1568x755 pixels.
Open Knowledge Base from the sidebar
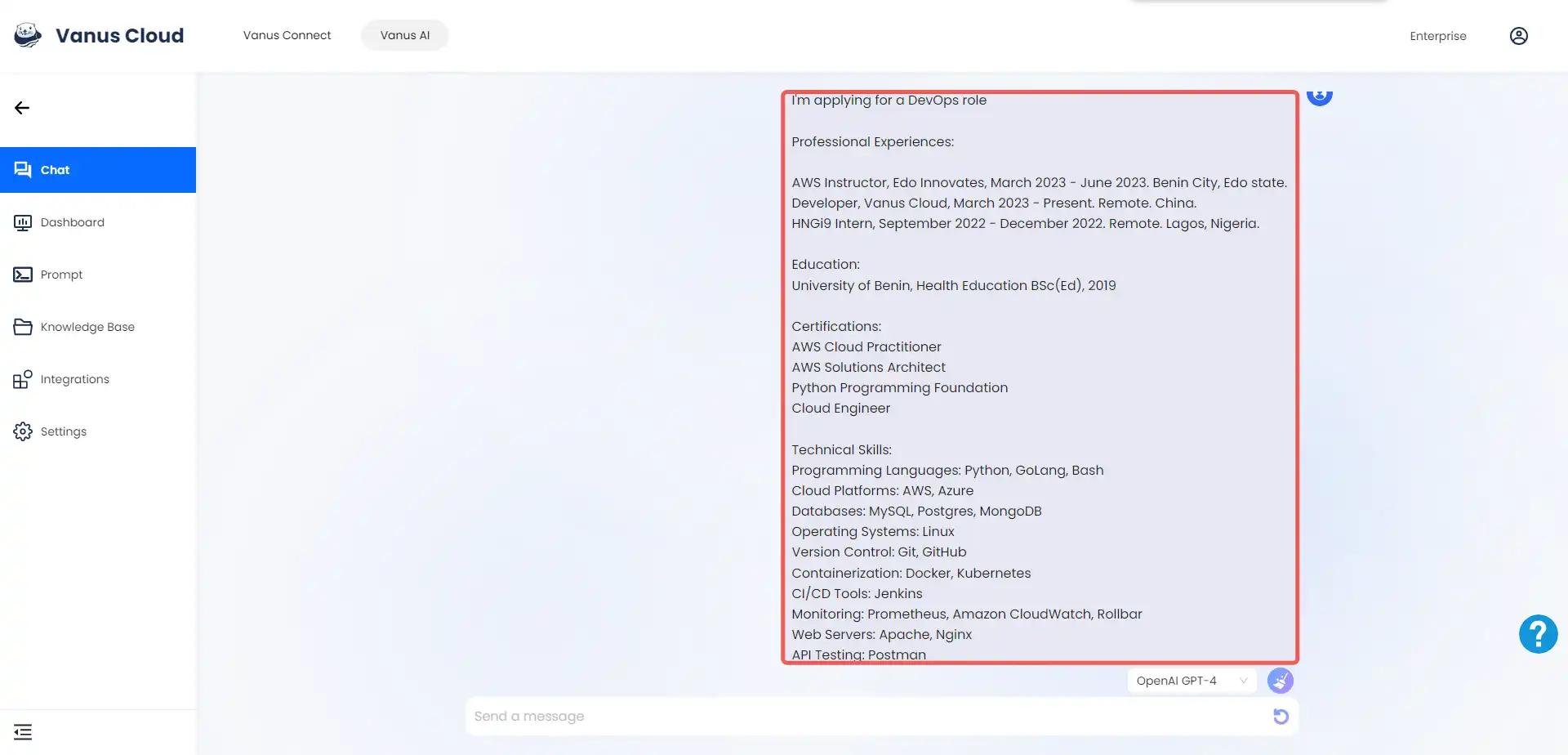point(98,327)
